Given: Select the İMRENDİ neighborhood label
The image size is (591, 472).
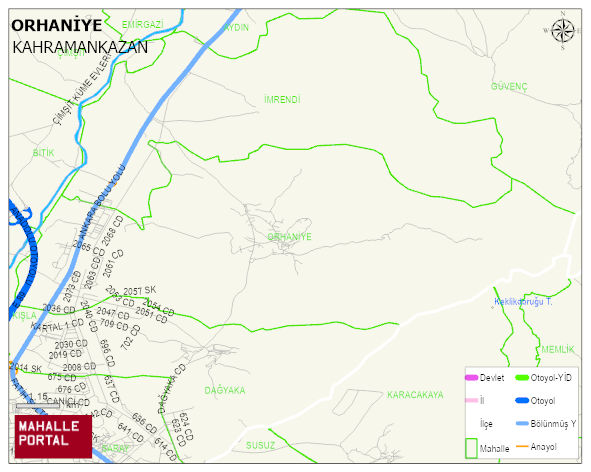Looking at the screenshot, I should coord(282,100).
